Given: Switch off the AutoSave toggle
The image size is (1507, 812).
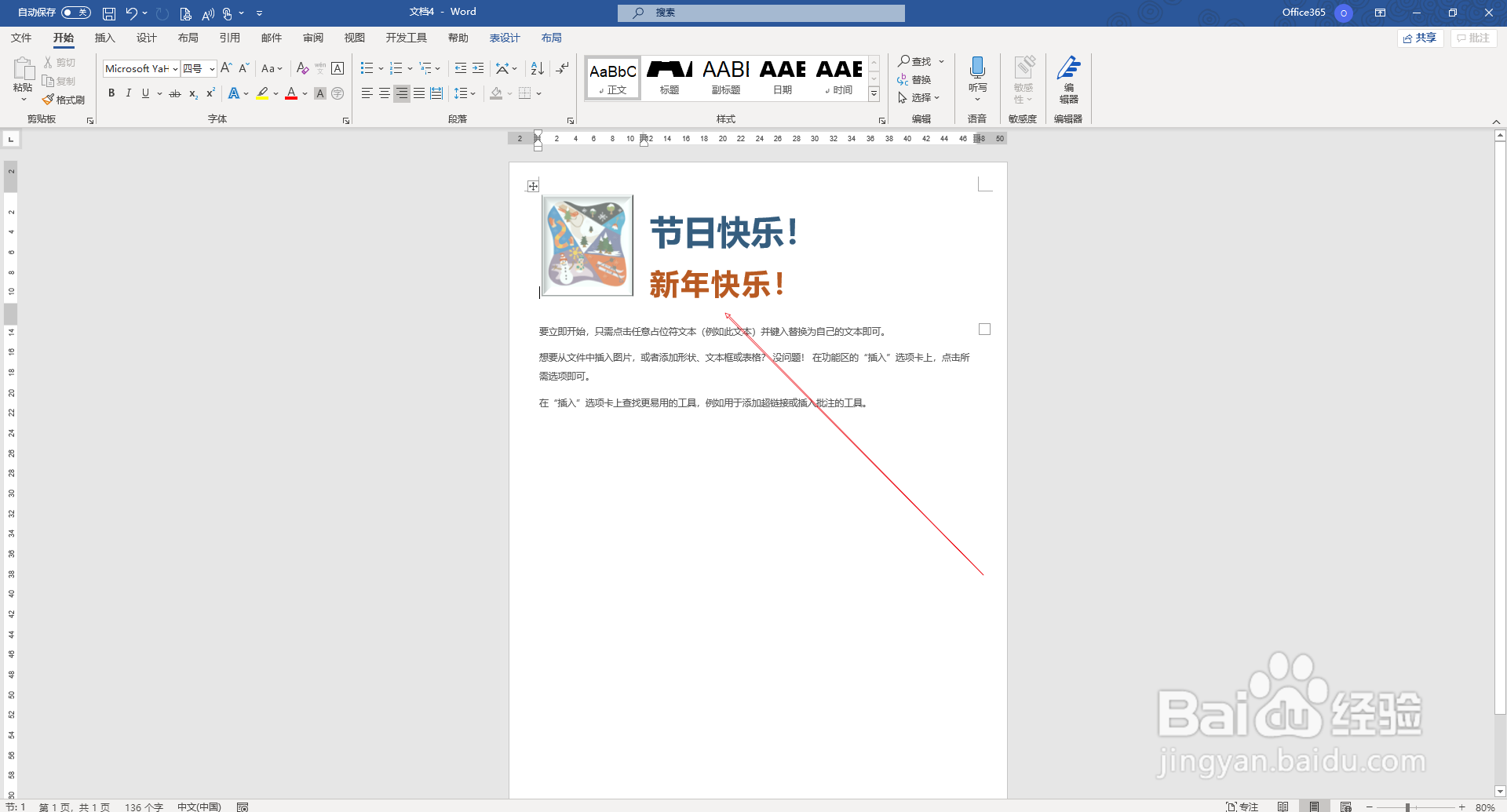Looking at the screenshot, I should point(76,12).
